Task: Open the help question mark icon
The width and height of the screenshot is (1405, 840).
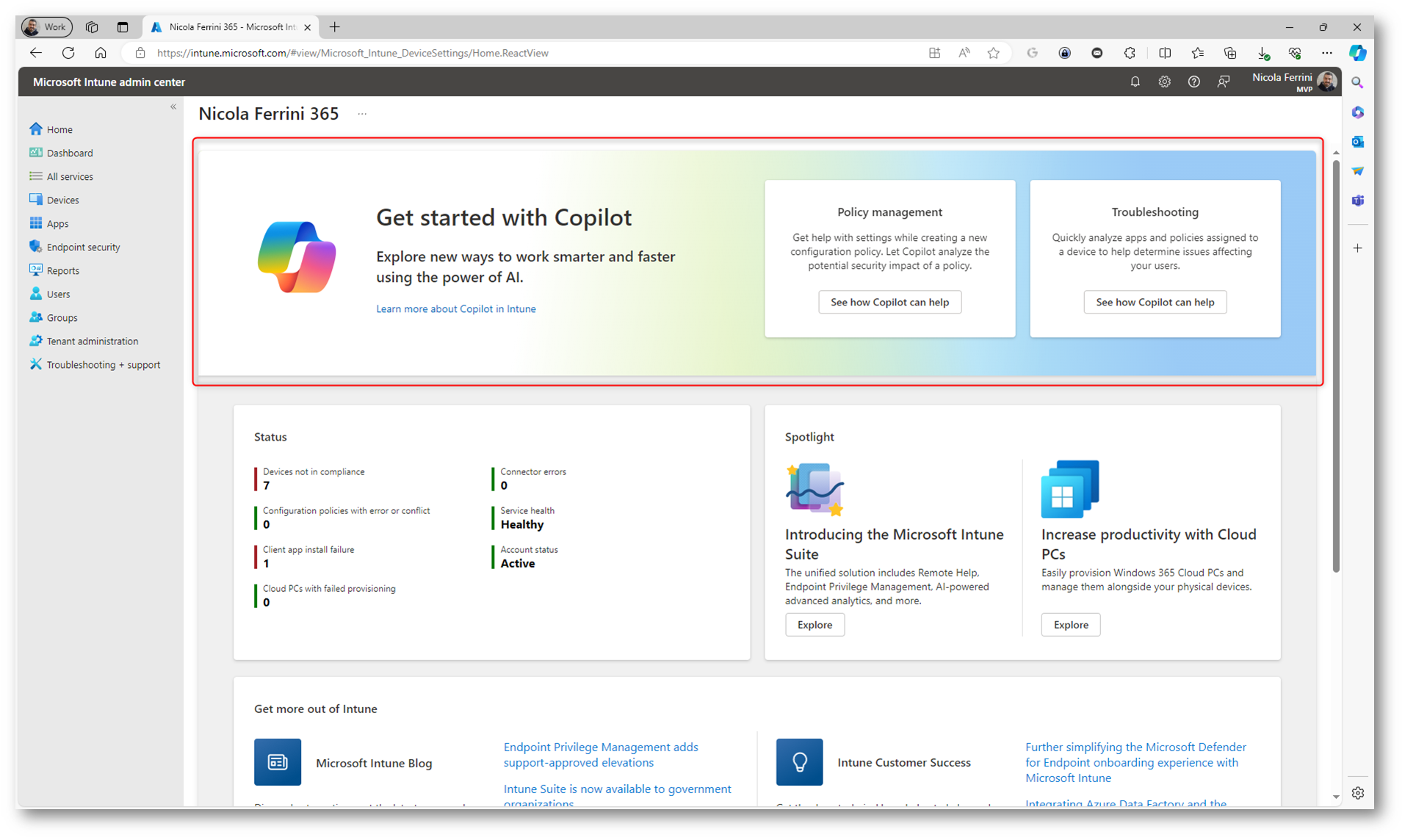Action: coord(1193,82)
